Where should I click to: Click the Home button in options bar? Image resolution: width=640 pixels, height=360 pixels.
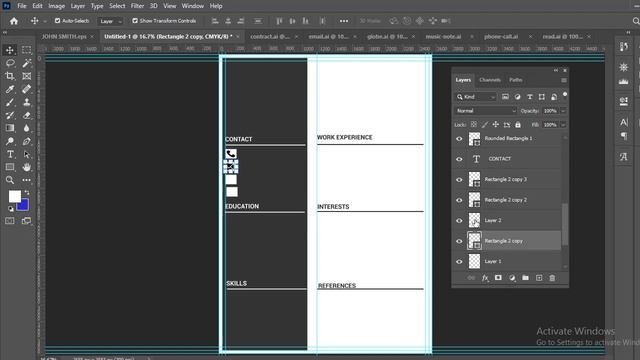(14, 21)
